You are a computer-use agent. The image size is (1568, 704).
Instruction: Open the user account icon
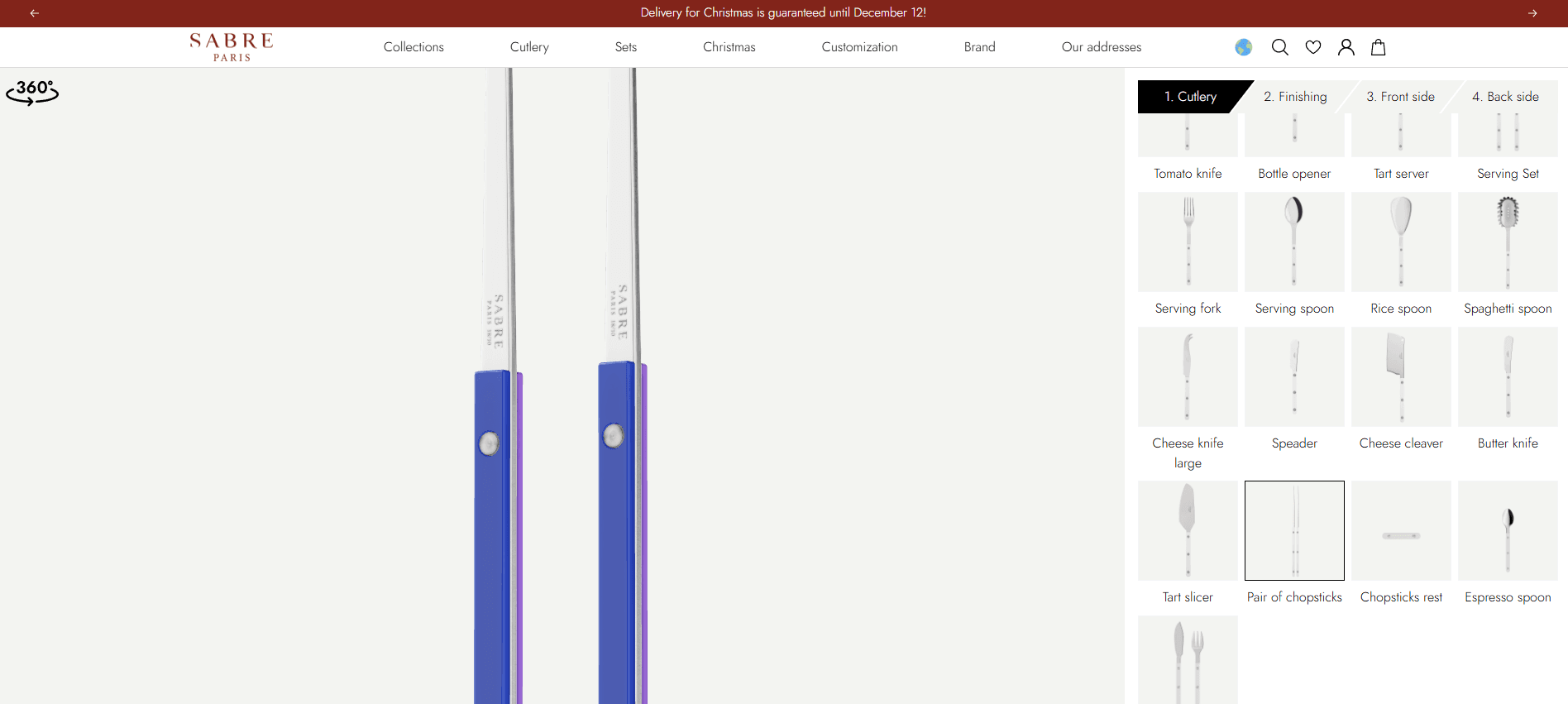coord(1346,47)
